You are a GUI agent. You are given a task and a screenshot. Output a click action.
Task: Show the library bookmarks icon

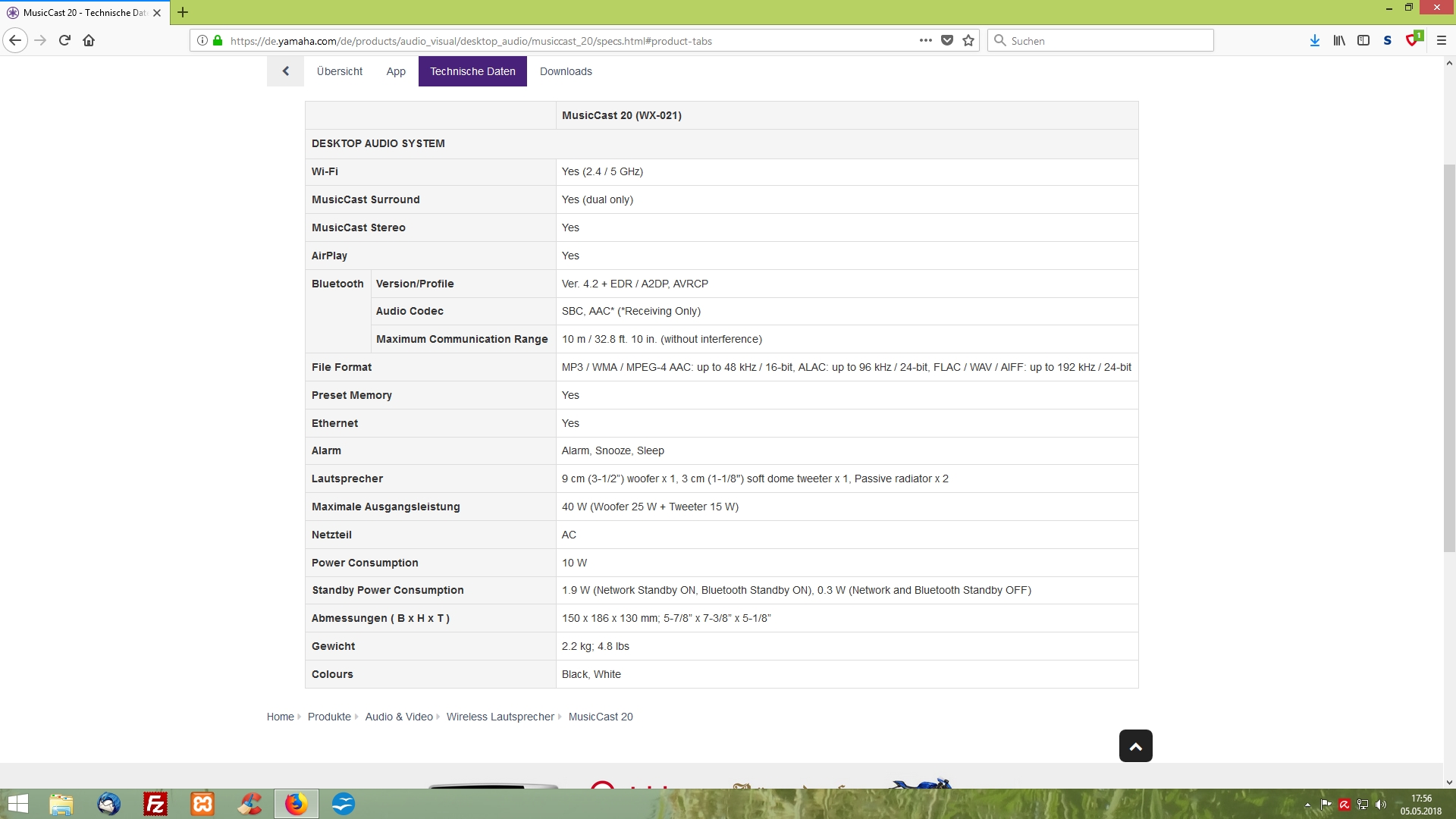point(1339,40)
